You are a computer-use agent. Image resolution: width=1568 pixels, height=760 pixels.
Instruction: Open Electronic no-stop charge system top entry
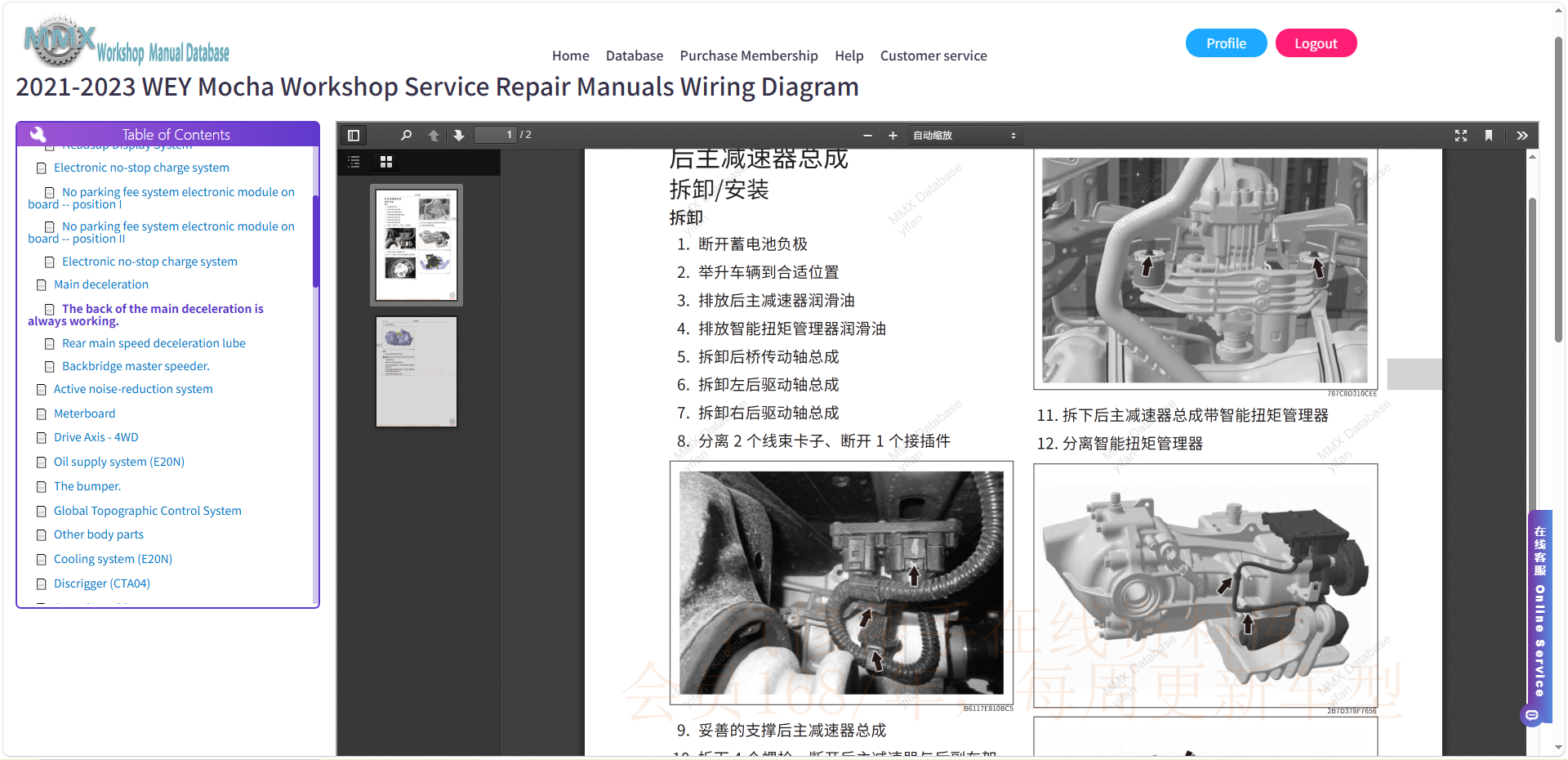pyautogui.click(x=141, y=168)
